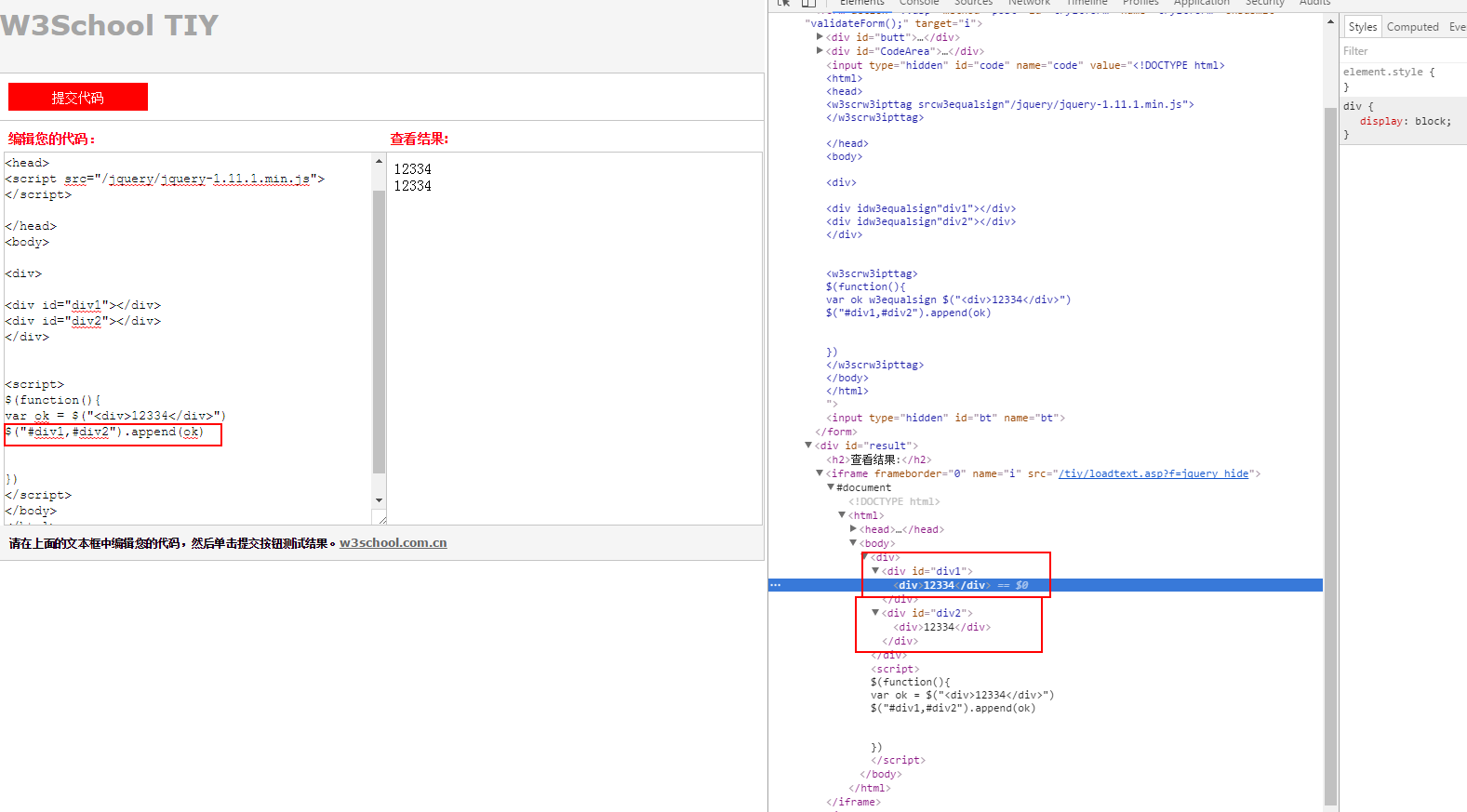
Task: Select the input id="bt" hidden element row
Action: (x=945, y=418)
